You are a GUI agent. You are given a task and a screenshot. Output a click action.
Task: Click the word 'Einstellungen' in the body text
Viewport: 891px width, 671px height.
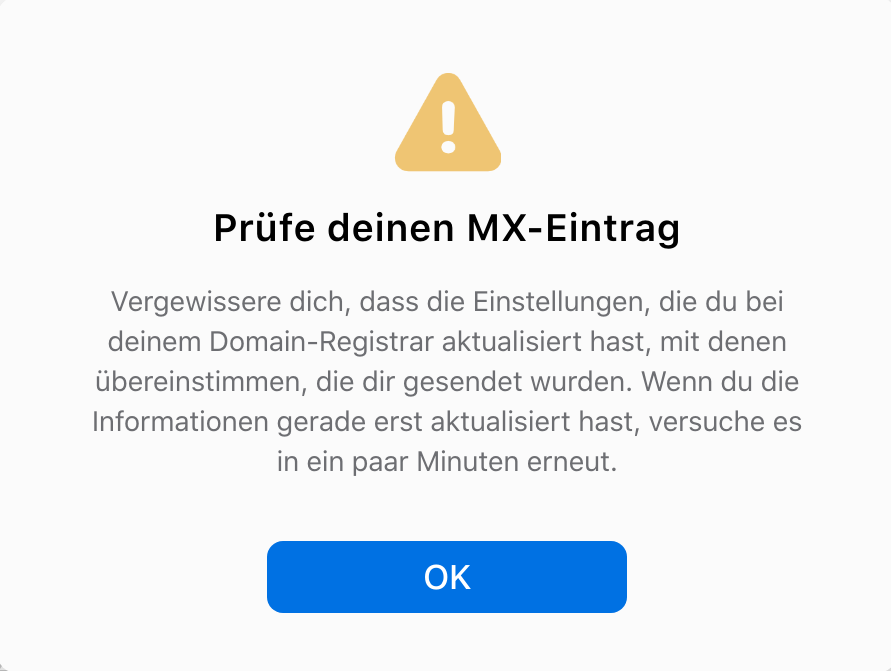point(561,302)
